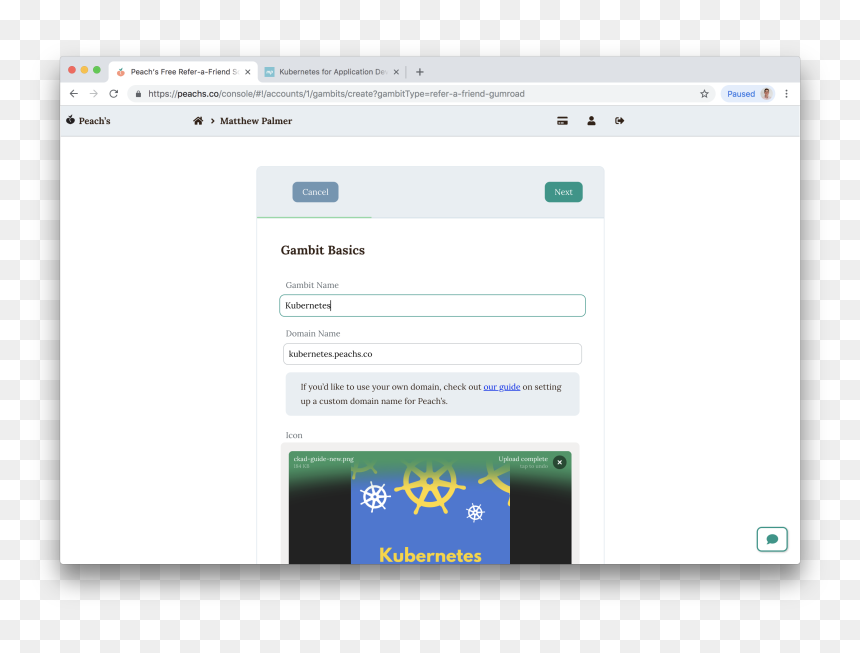Remove the uploaded icon with the X button
The height and width of the screenshot is (653, 860).
[x=559, y=462]
